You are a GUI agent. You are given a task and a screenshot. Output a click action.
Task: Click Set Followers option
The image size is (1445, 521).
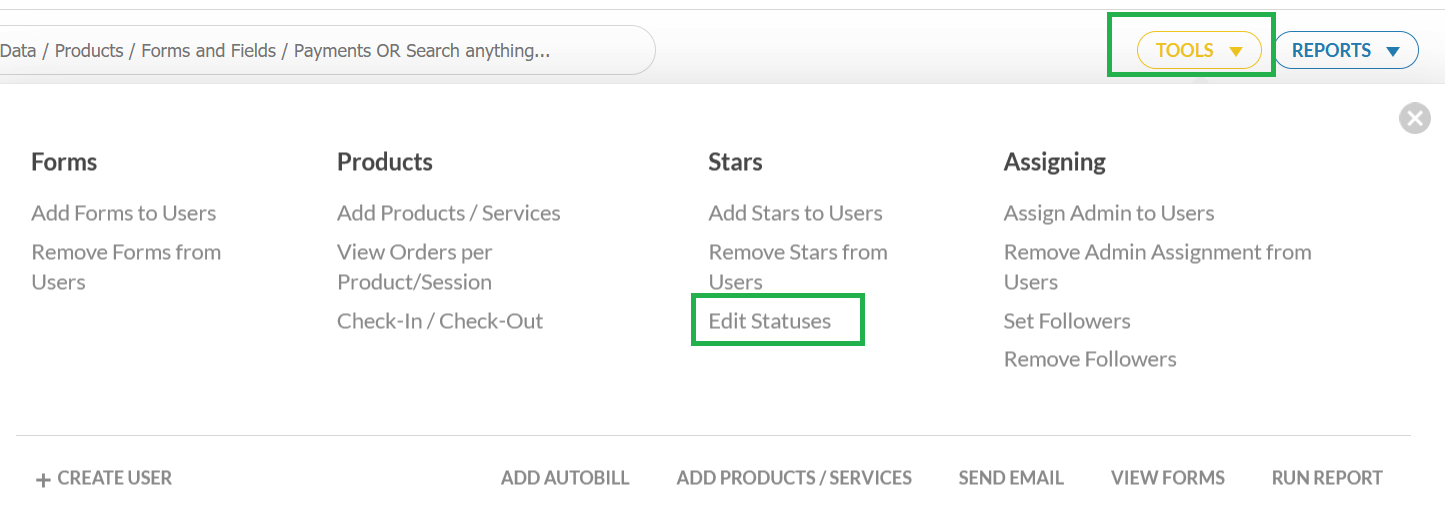click(1067, 321)
